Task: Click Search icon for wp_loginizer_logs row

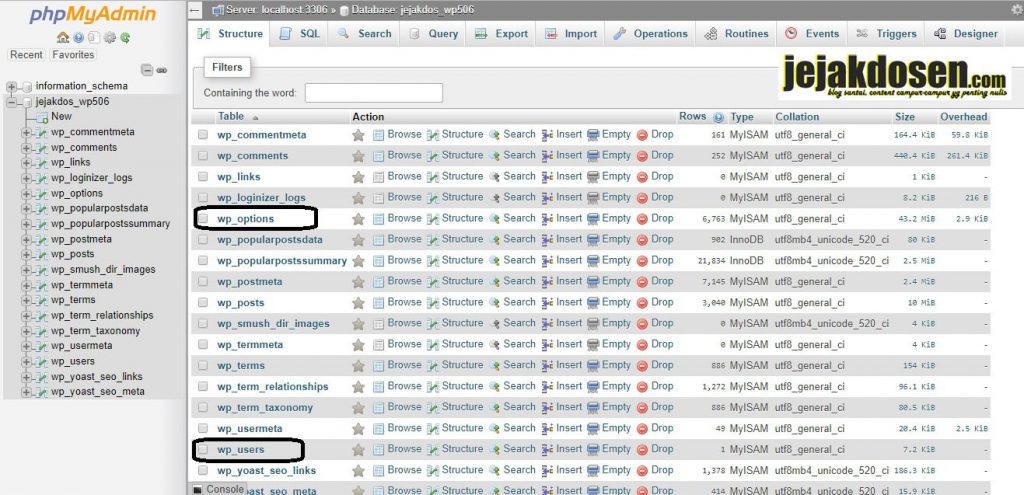Action: coord(494,198)
